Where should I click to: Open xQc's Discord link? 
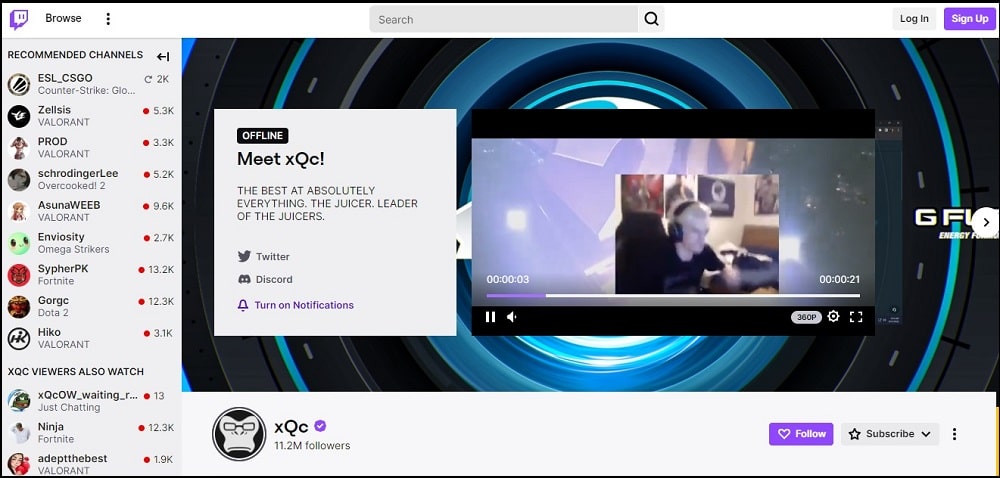click(265, 279)
